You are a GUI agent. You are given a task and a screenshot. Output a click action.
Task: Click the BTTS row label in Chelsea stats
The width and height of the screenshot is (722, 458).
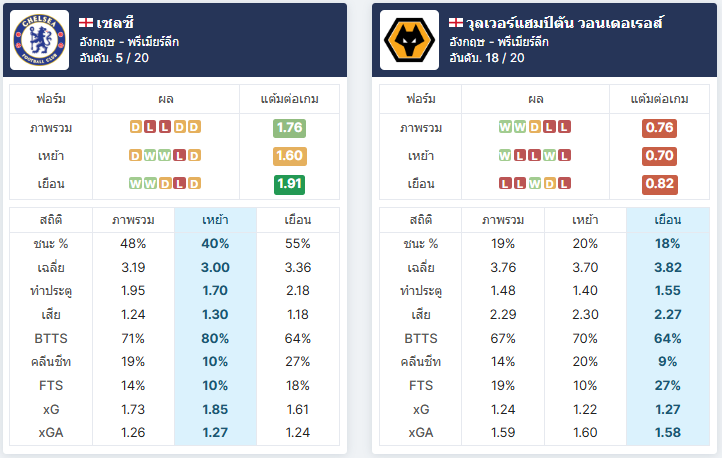click(51, 338)
